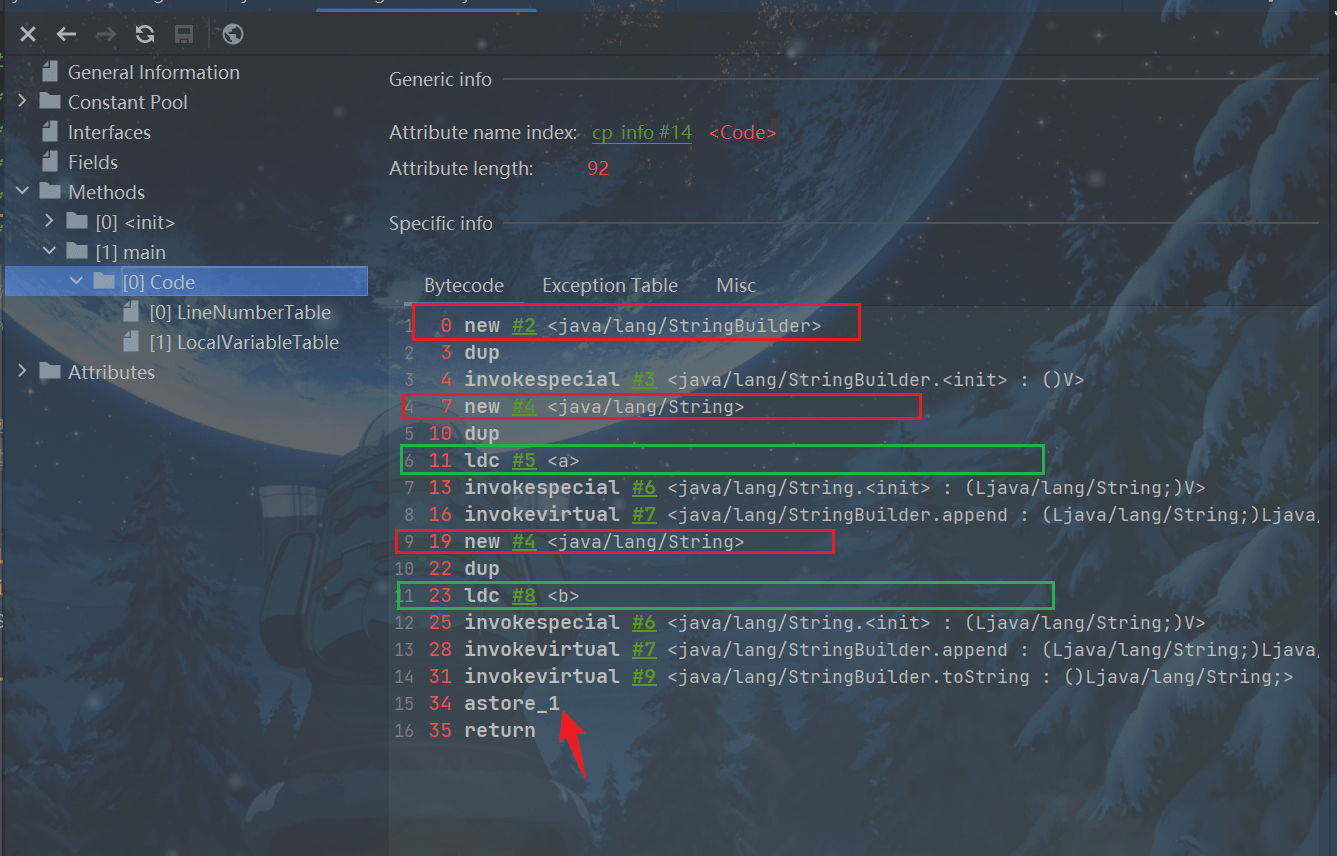Click the close X toolbar icon
Screen dimensions: 1337x856
pos(28,35)
